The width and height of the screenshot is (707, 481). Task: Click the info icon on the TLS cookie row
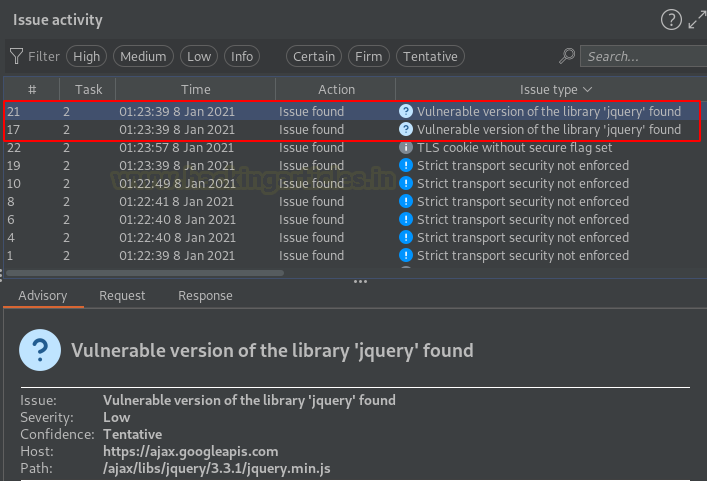pyautogui.click(x=406, y=147)
